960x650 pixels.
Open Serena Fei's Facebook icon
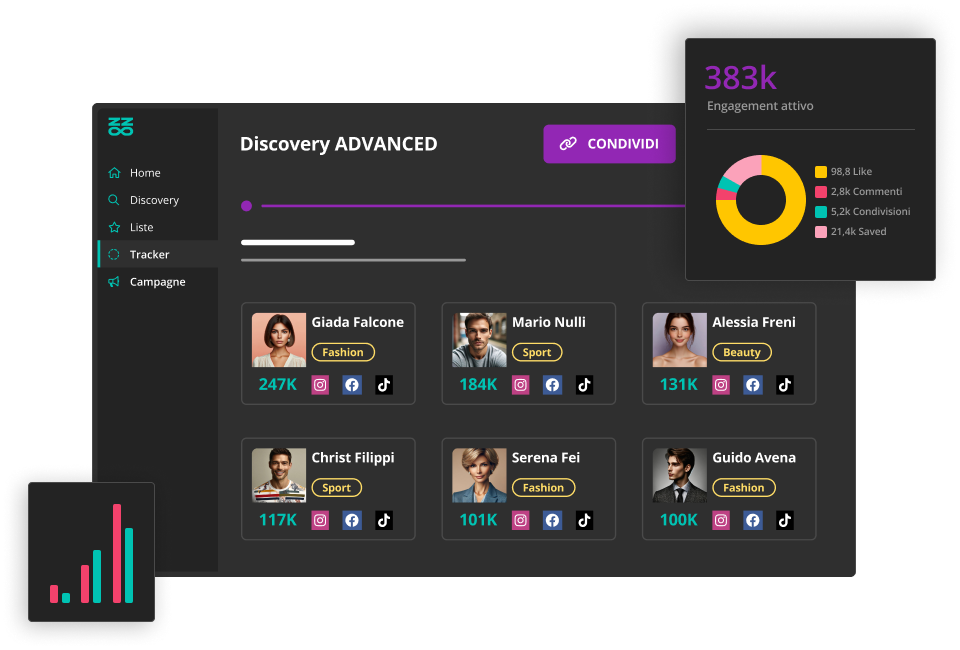tap(552, 520)
